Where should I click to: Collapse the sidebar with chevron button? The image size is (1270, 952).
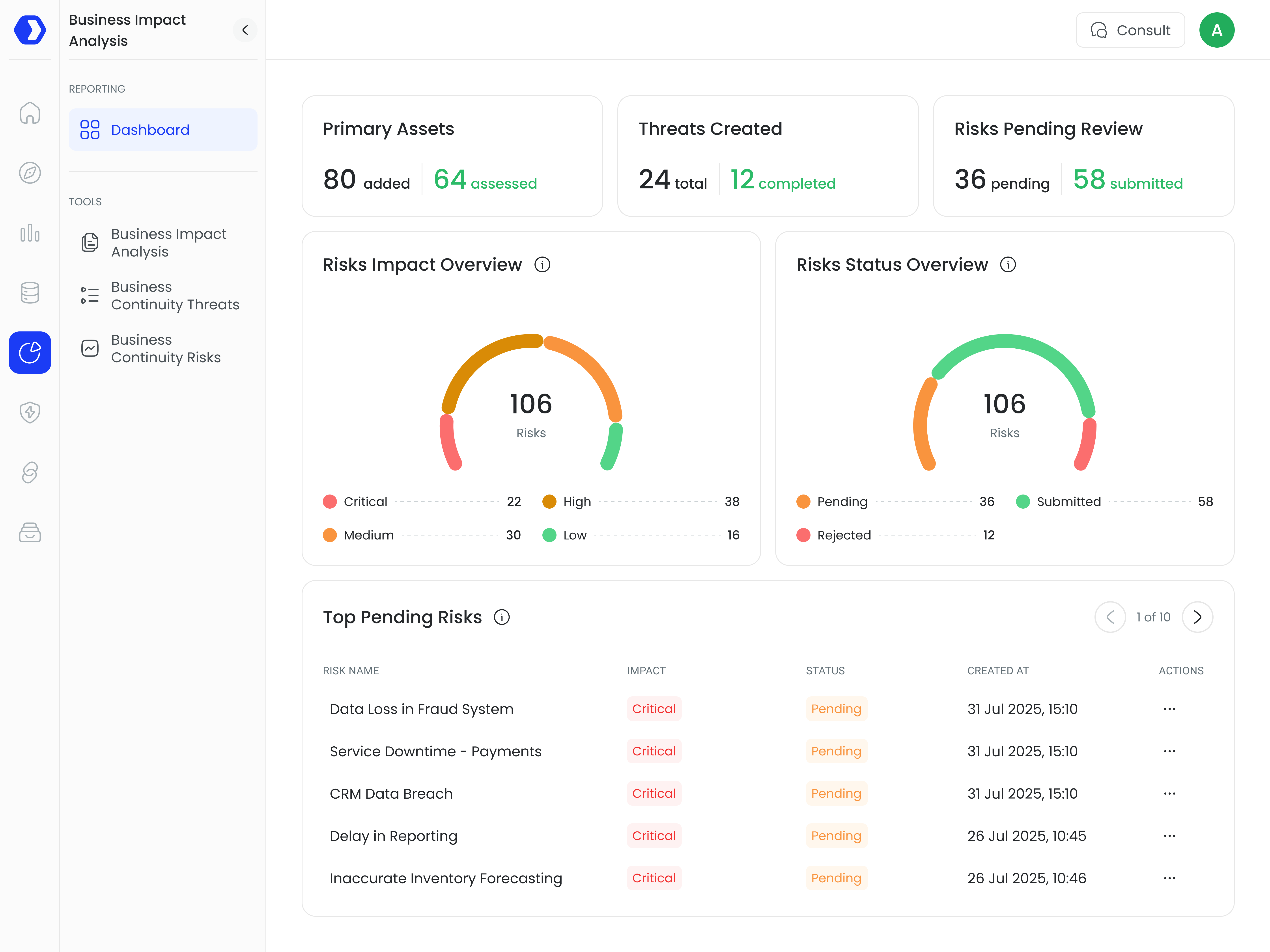tap(245, 30)
